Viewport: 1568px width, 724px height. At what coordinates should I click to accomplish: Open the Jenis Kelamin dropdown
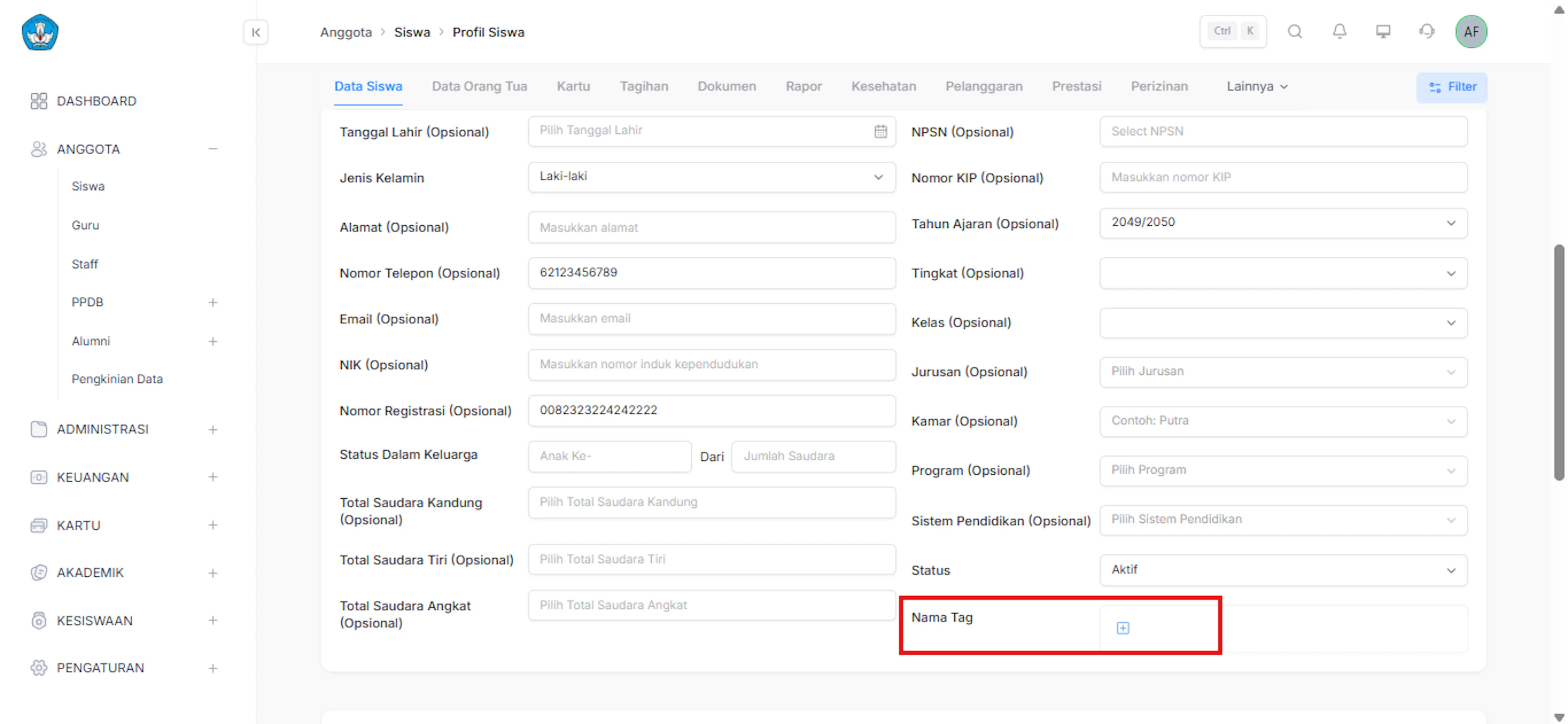click(712, 177)
